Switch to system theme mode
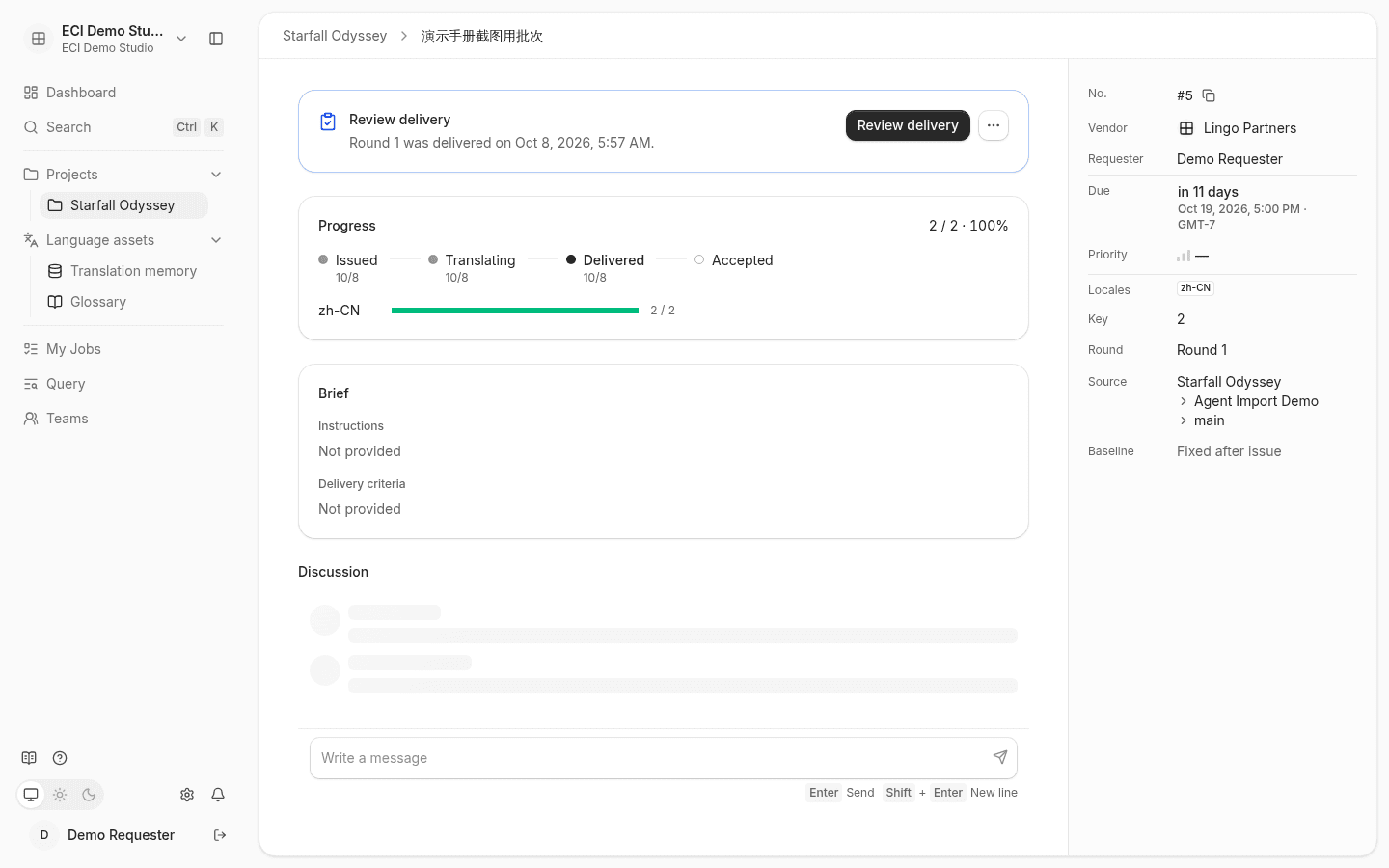The image size is (1389, 868). coord(31,795)
